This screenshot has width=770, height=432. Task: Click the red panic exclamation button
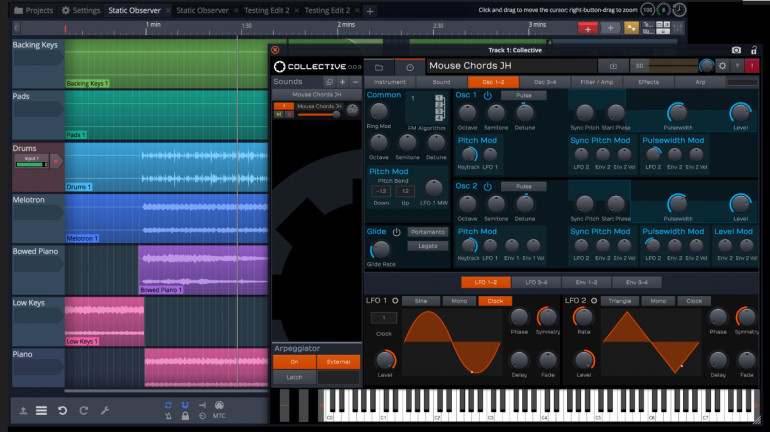(752, 66)
